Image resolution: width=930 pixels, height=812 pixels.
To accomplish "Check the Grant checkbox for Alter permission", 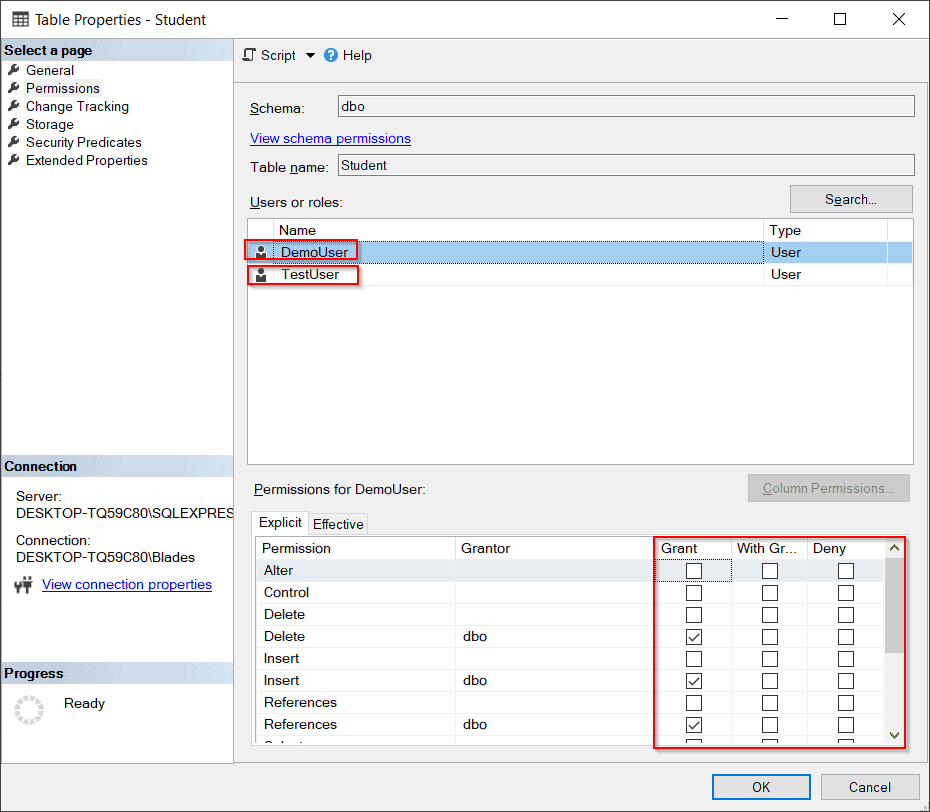I will [692, 570].
